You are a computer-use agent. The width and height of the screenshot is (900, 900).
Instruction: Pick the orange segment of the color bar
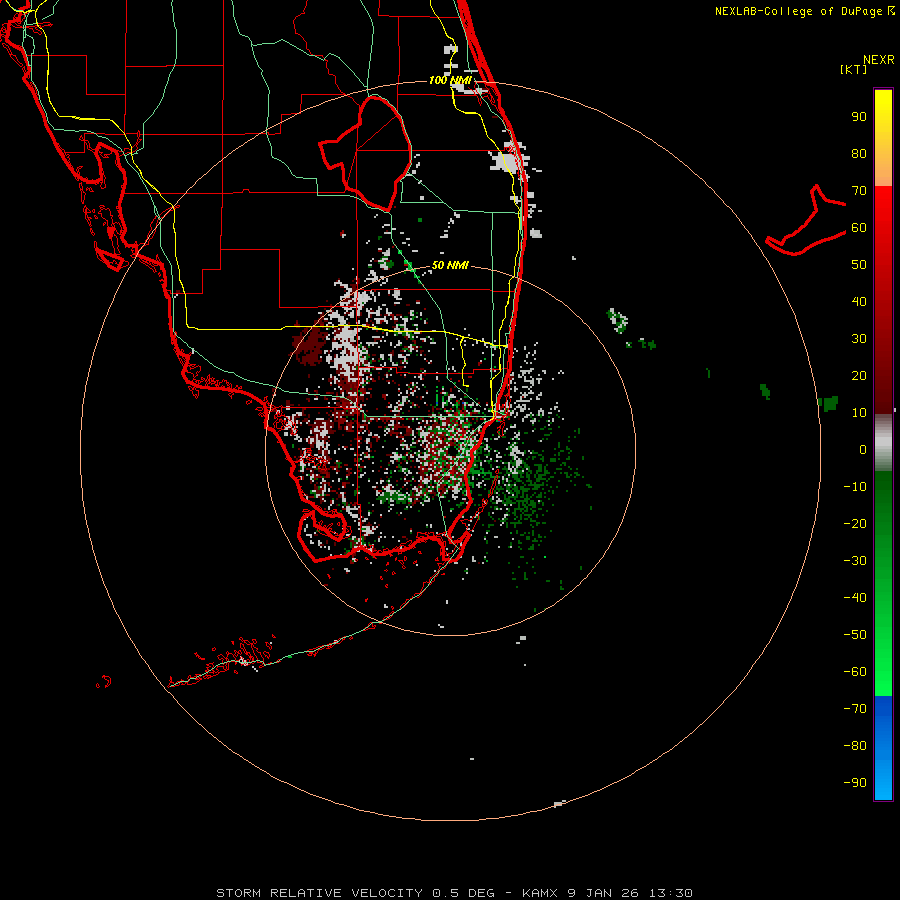tap(883, 170)
